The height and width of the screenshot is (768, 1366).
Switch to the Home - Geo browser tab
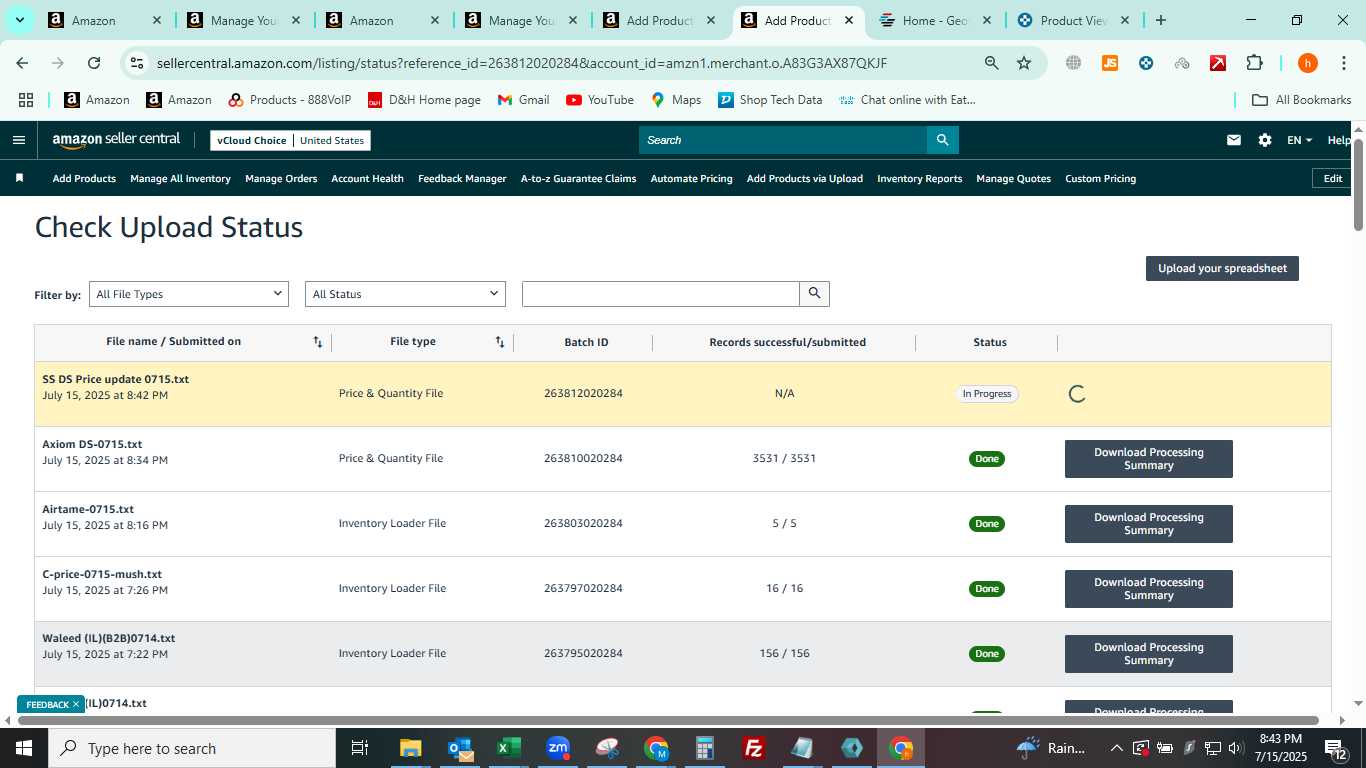point(935,20)
